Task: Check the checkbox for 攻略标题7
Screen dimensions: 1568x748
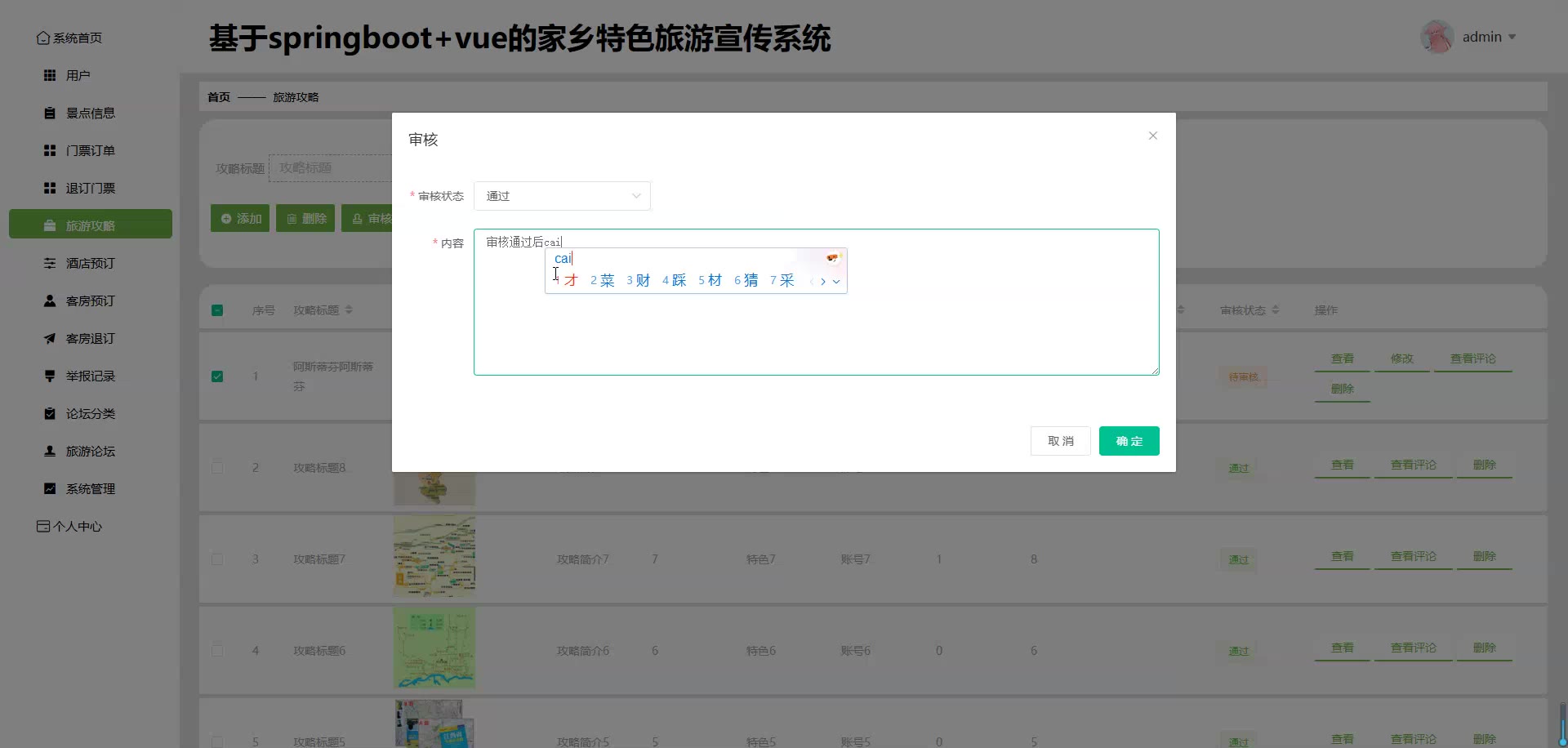Action: coord(217,559)
